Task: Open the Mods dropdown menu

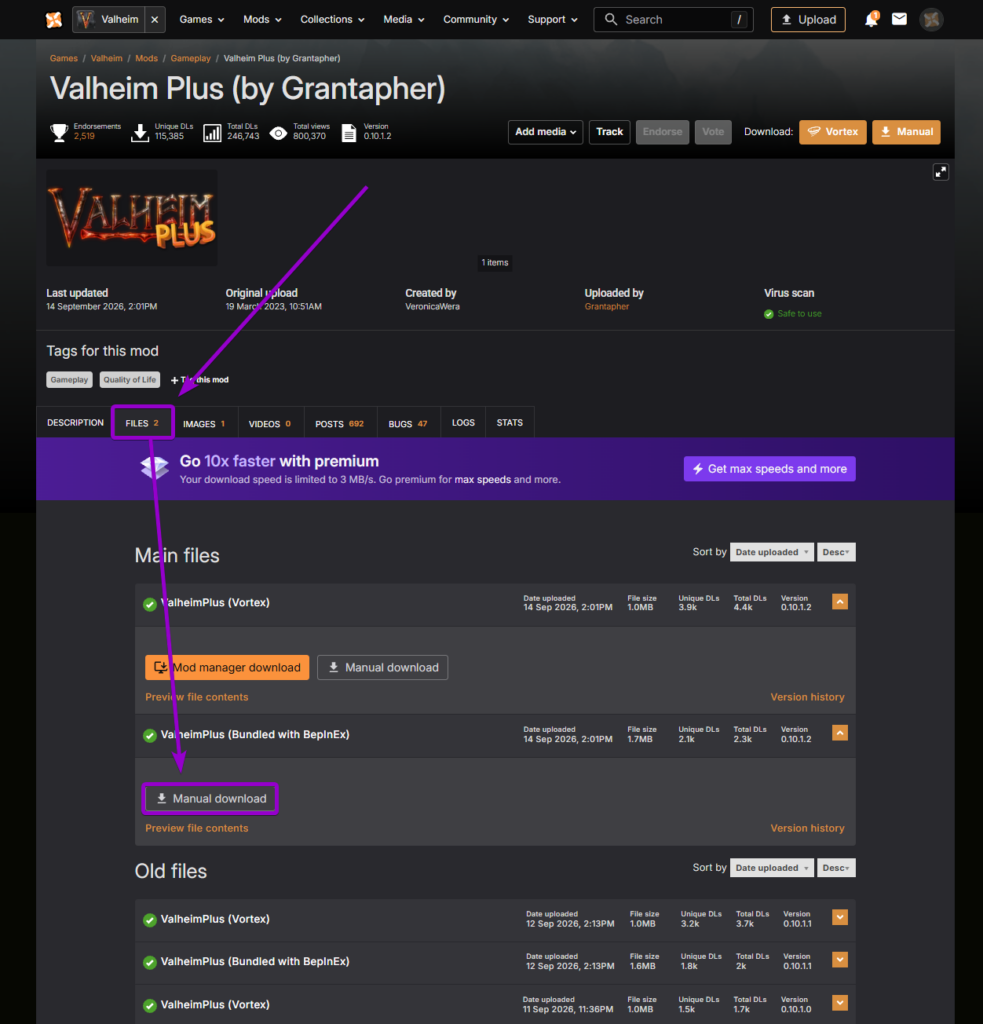Action: pos(262,20)
